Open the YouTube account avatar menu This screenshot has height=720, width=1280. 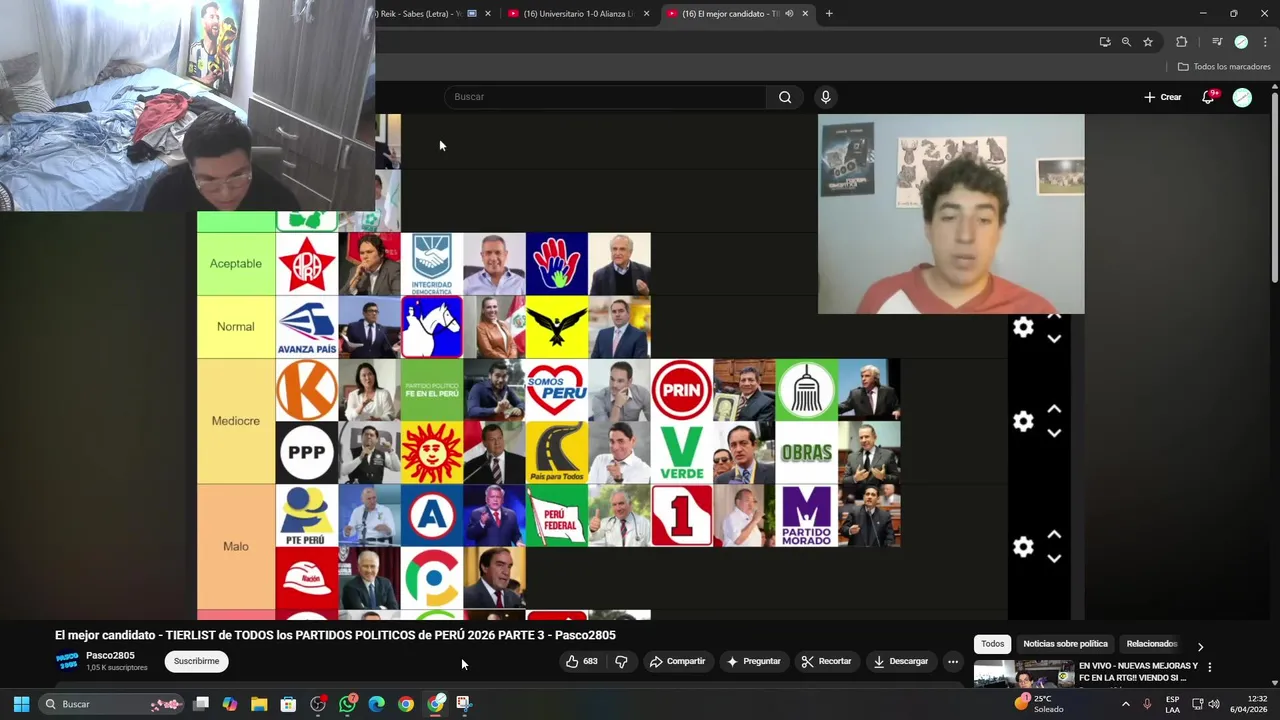tap(1242, 97)
